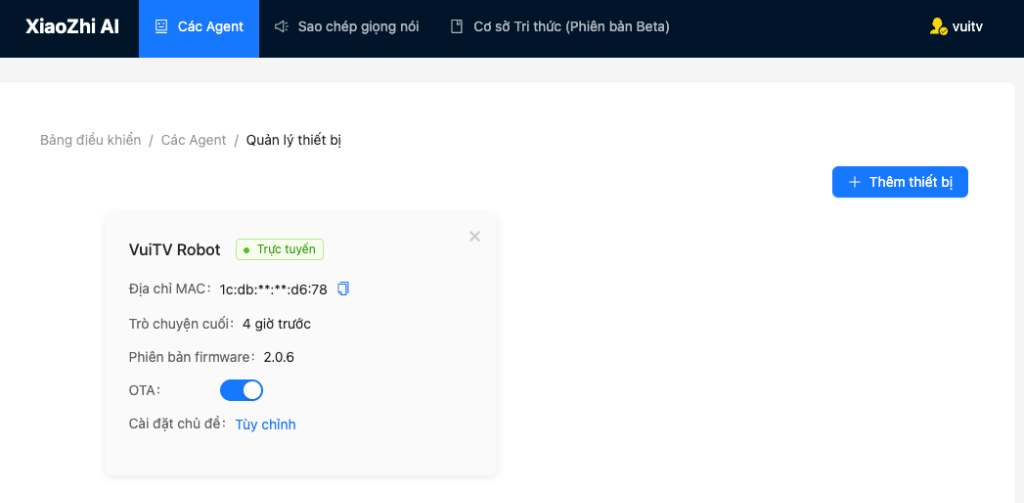Image resolution: width=1024 pixels, height=503 pixels.
Task: Click the speaker icon for Sao chép giọng nói
Action: tap(282, 27)
